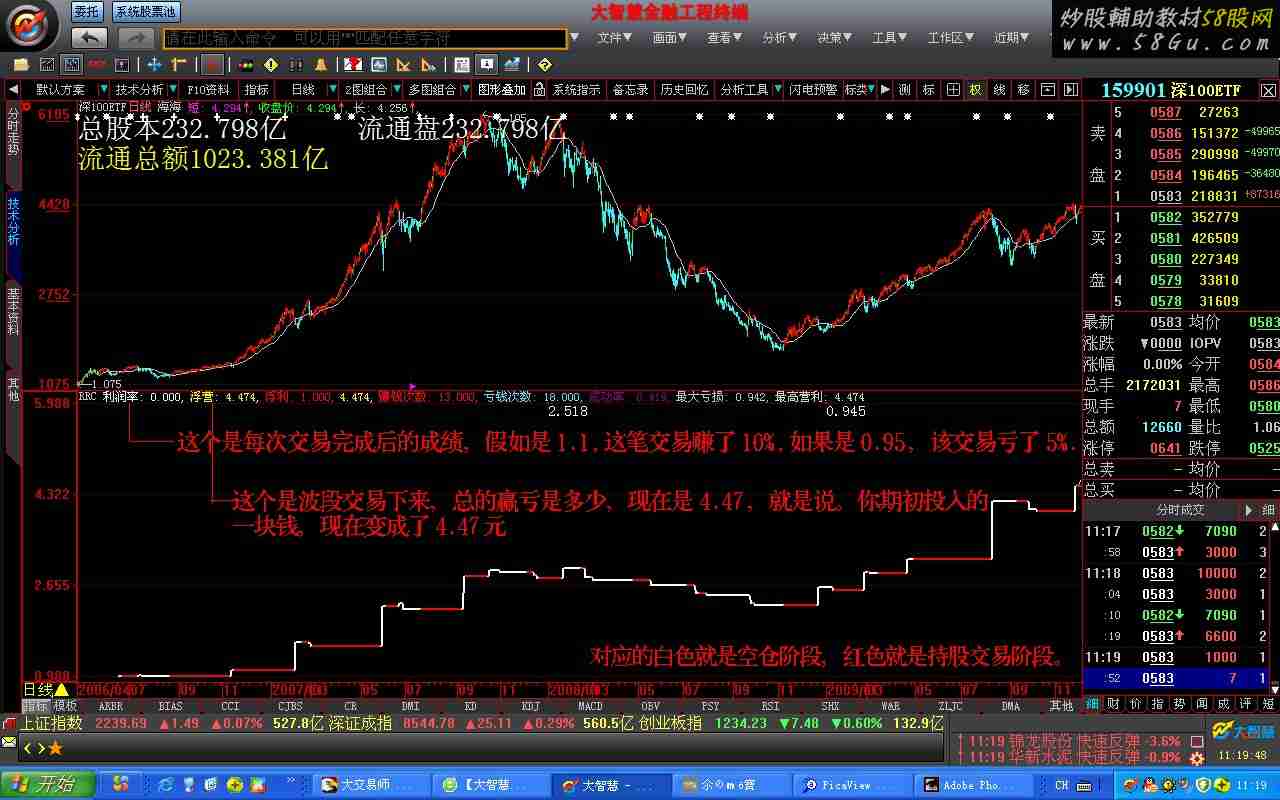Open the 分析 menu
Viewport: 1280px width, 800px height.
[x=780, y=38]
